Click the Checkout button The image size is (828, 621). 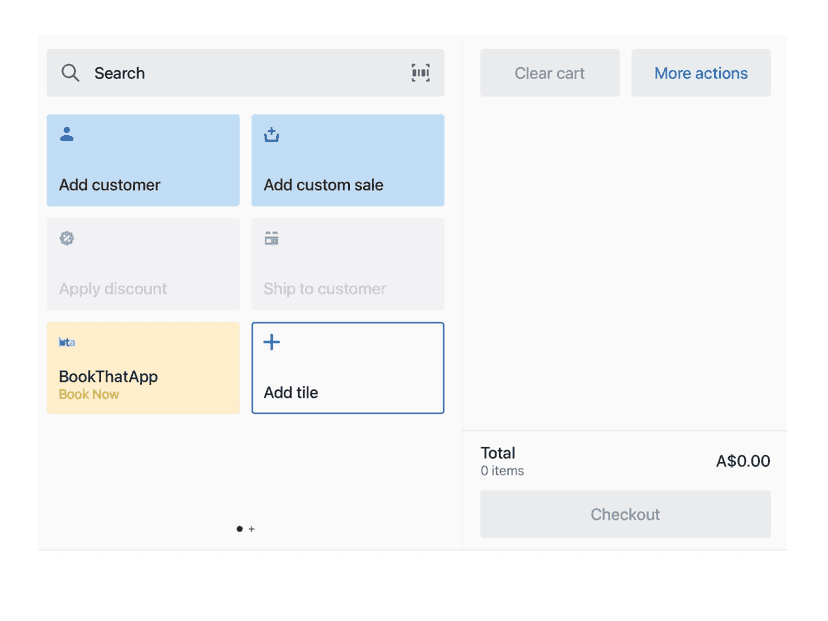click(625, 514)
